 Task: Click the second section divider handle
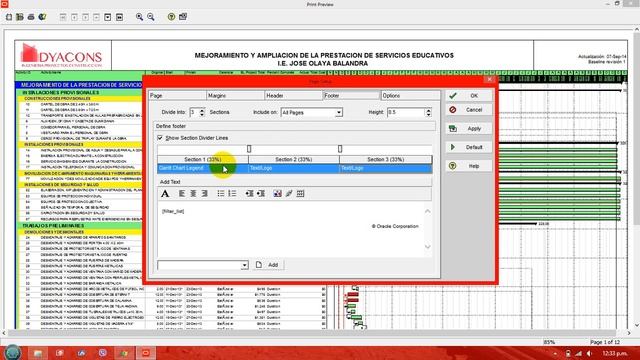click(340, 149)
